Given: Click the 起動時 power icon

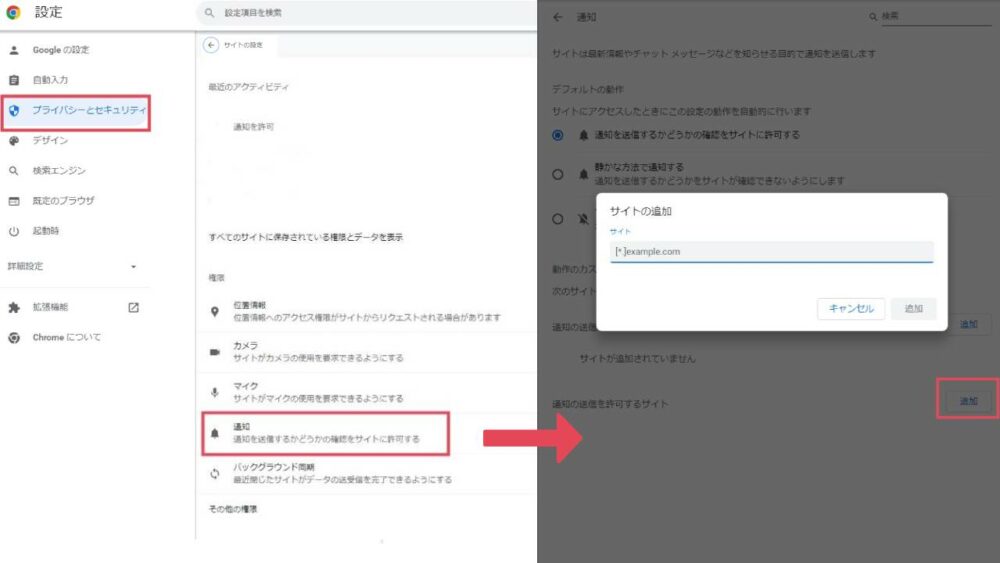Looking at the screenshot, I should 14,231.
